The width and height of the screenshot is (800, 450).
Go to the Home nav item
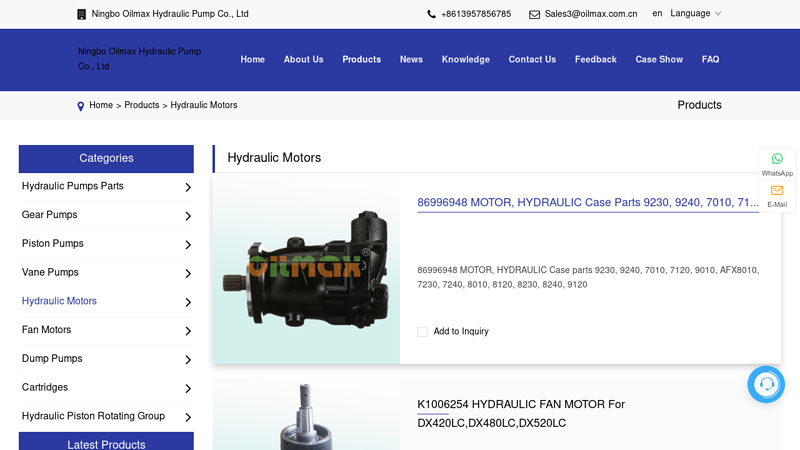click(x=253, y=60)
